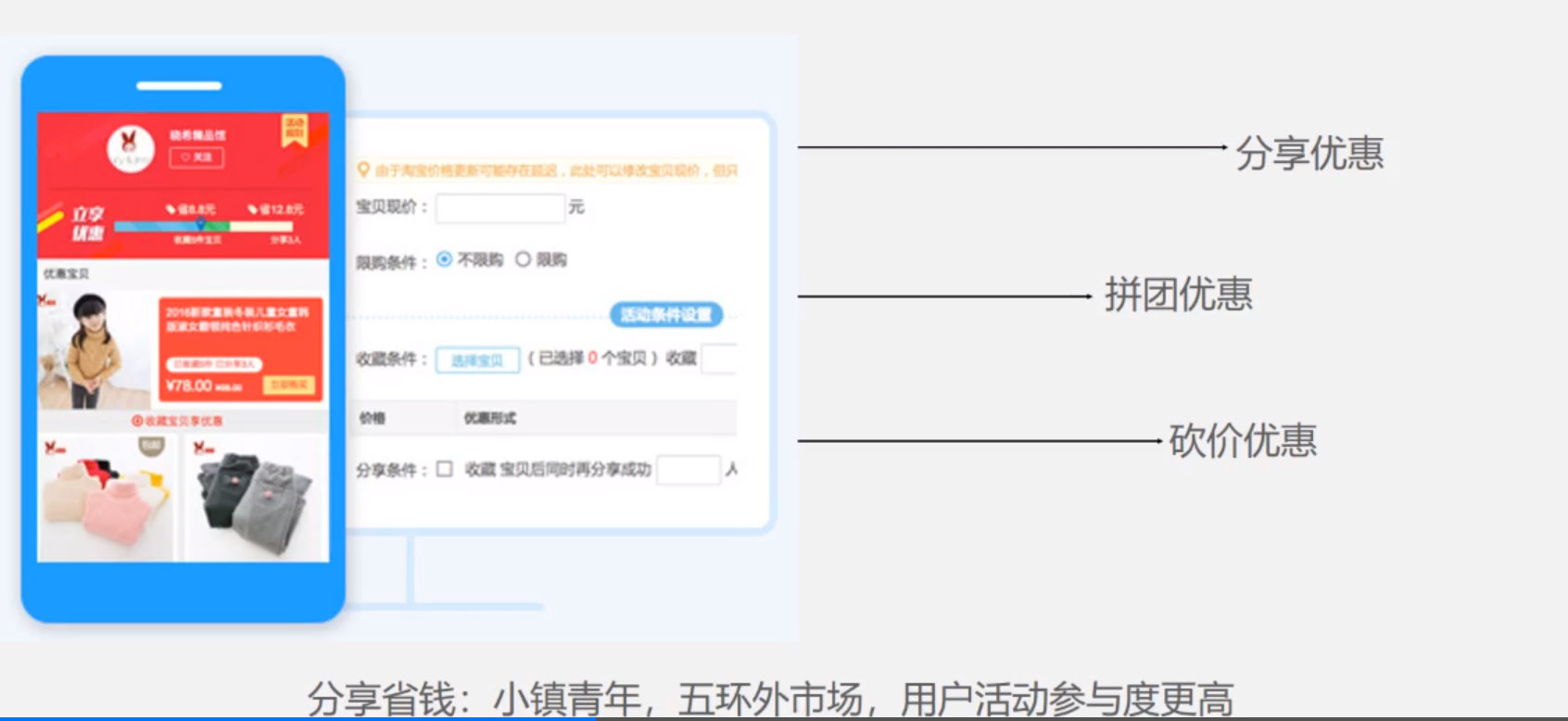Click the 省8.8元 price tag

tap(190, 209)
